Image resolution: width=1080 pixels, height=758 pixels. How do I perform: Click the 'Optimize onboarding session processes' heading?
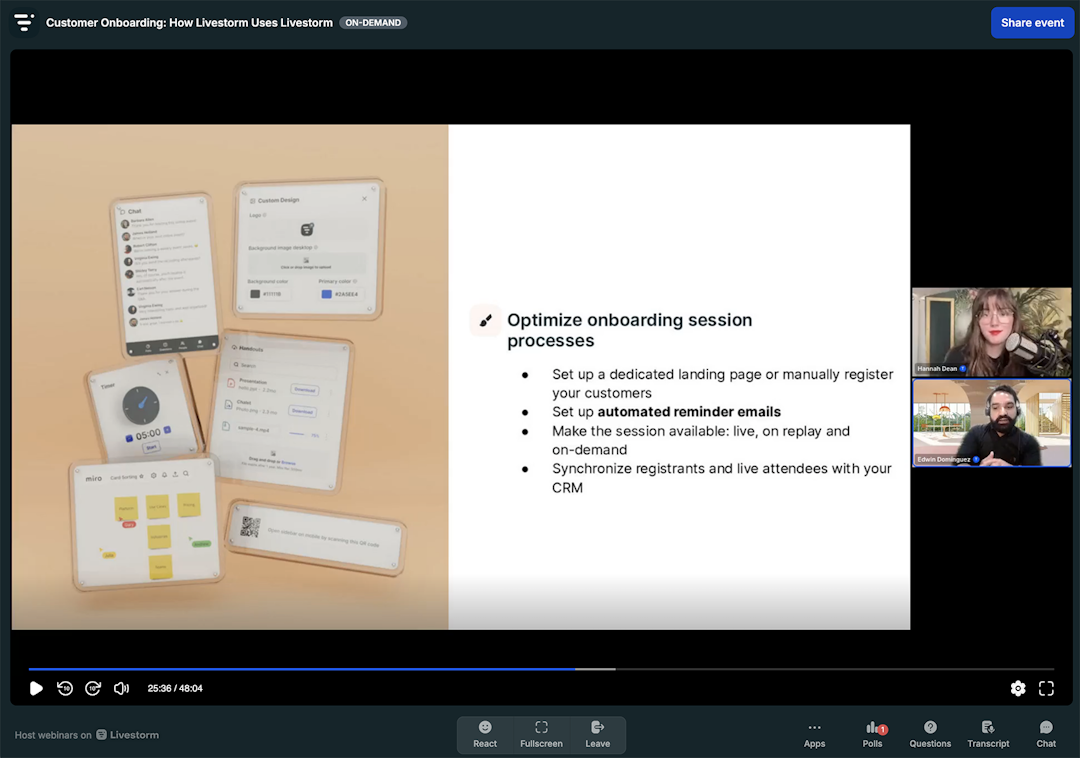tap(630, 330)
